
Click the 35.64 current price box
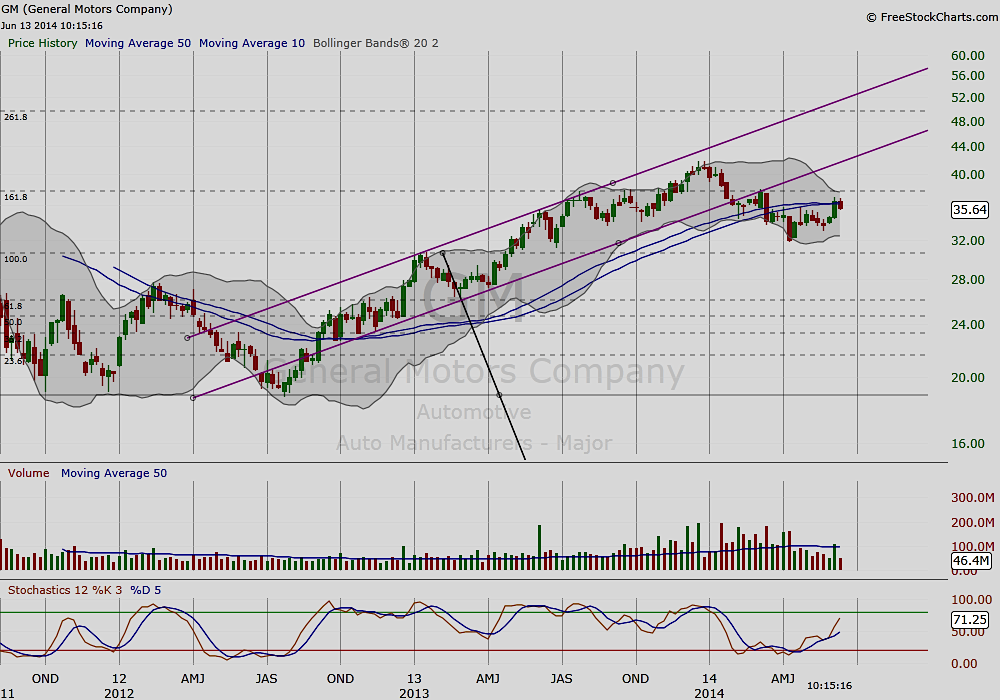(969, 210)
